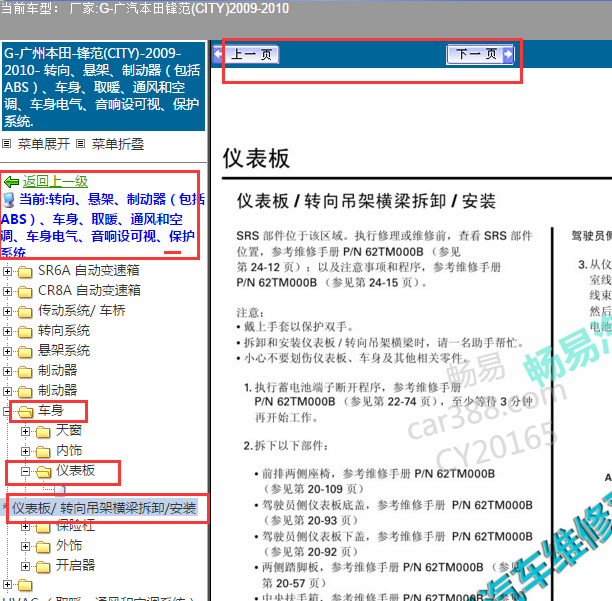Expand the SR6A 自动变速箱 node

tap(7, 271)
